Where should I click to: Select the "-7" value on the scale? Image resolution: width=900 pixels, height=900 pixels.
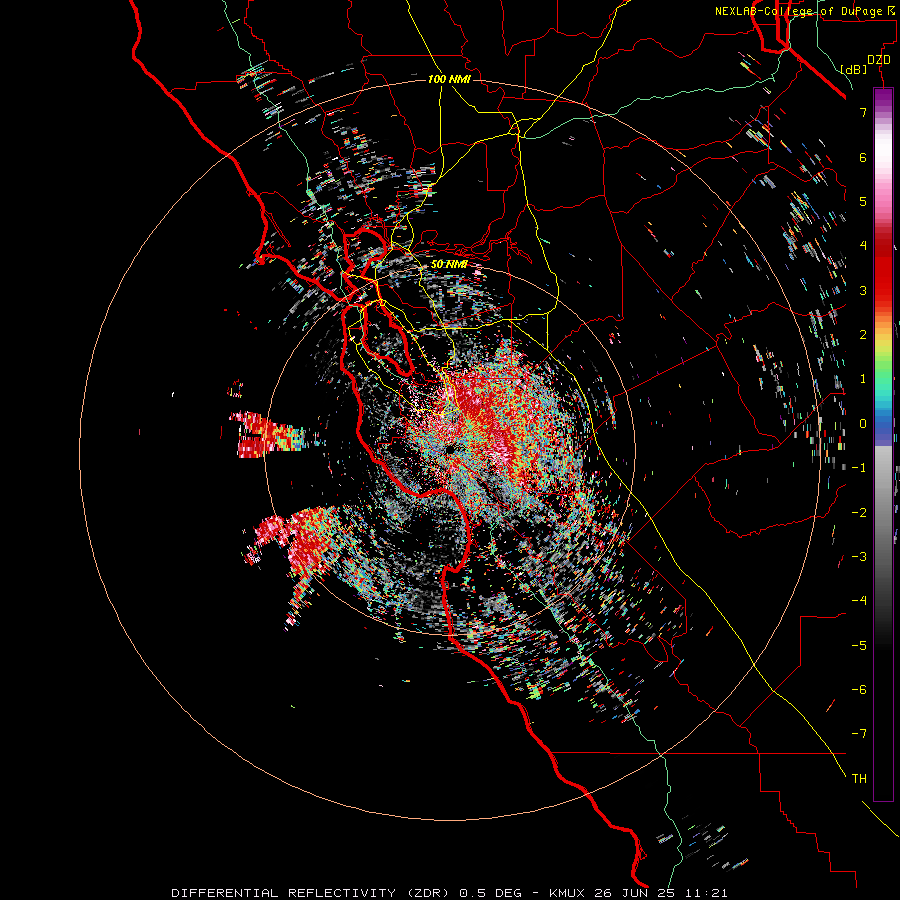859,734
